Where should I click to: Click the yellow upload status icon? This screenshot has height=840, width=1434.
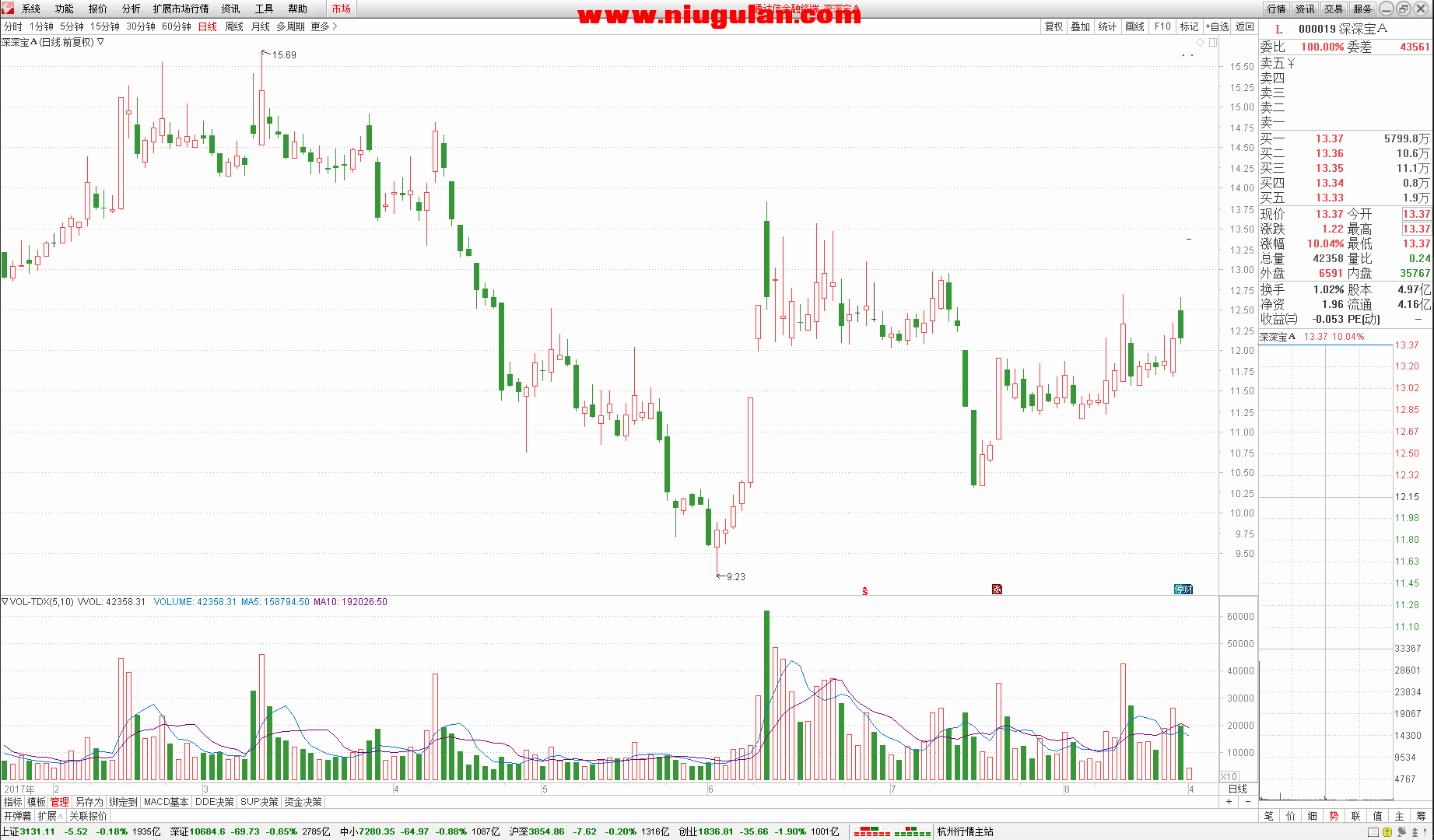[1387, 832]
